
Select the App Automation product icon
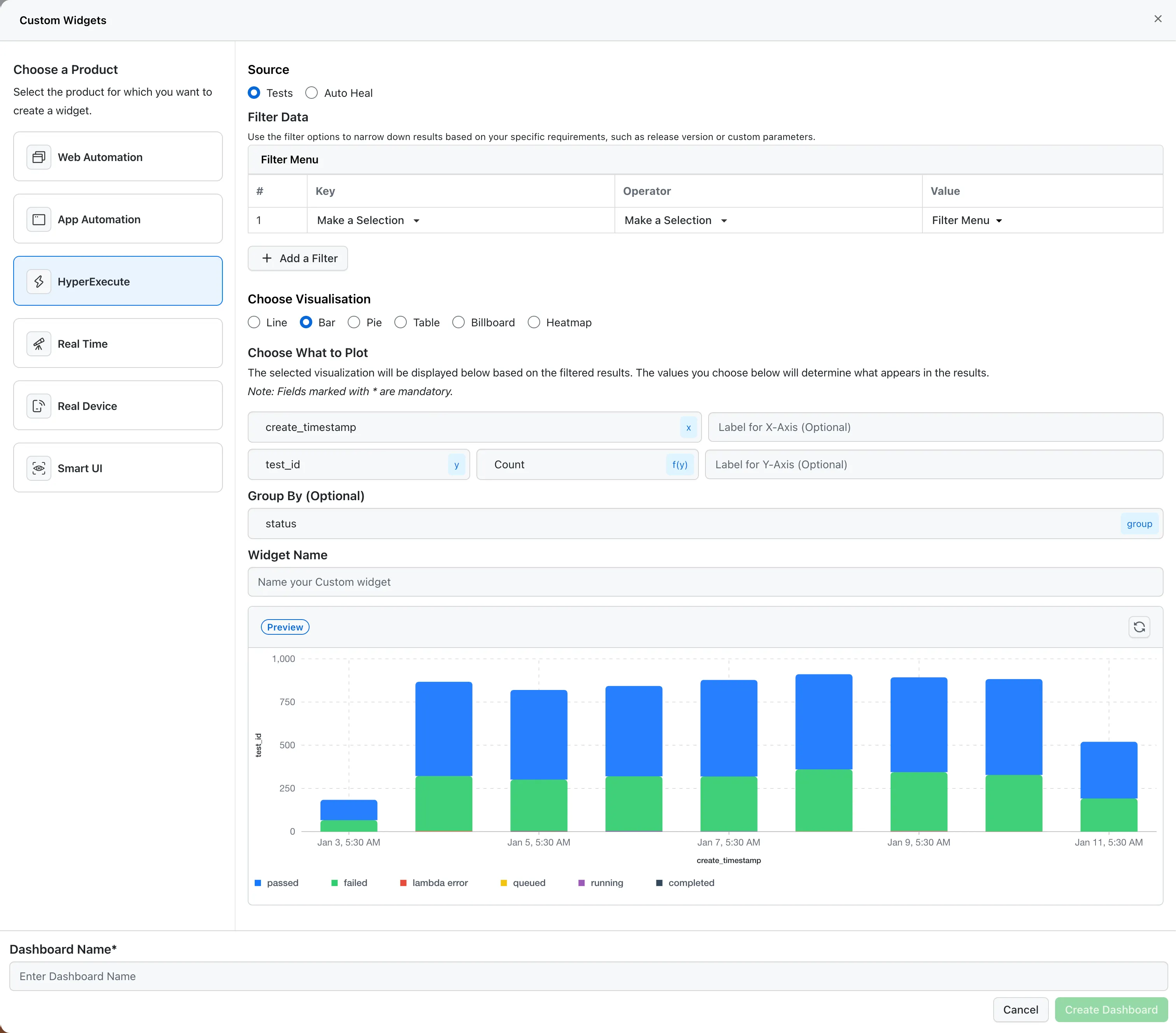(x=38, y=219)
